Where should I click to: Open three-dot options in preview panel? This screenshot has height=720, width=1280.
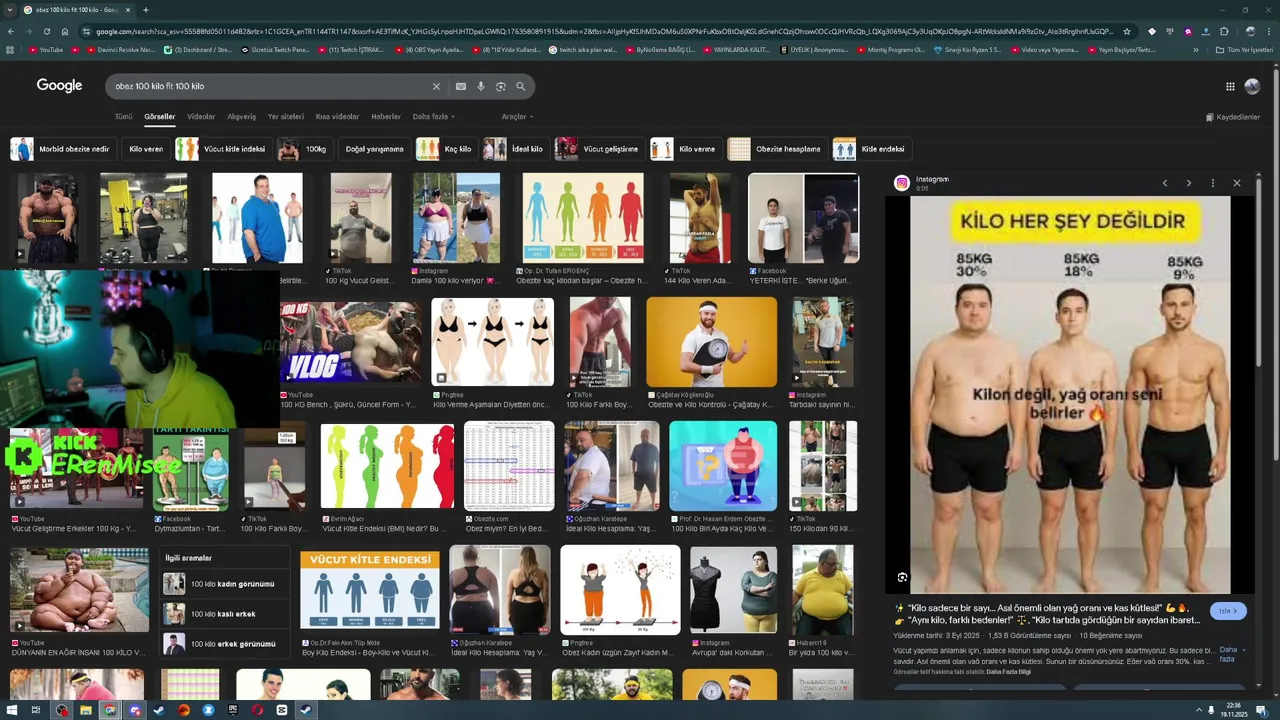(1213, 183)
